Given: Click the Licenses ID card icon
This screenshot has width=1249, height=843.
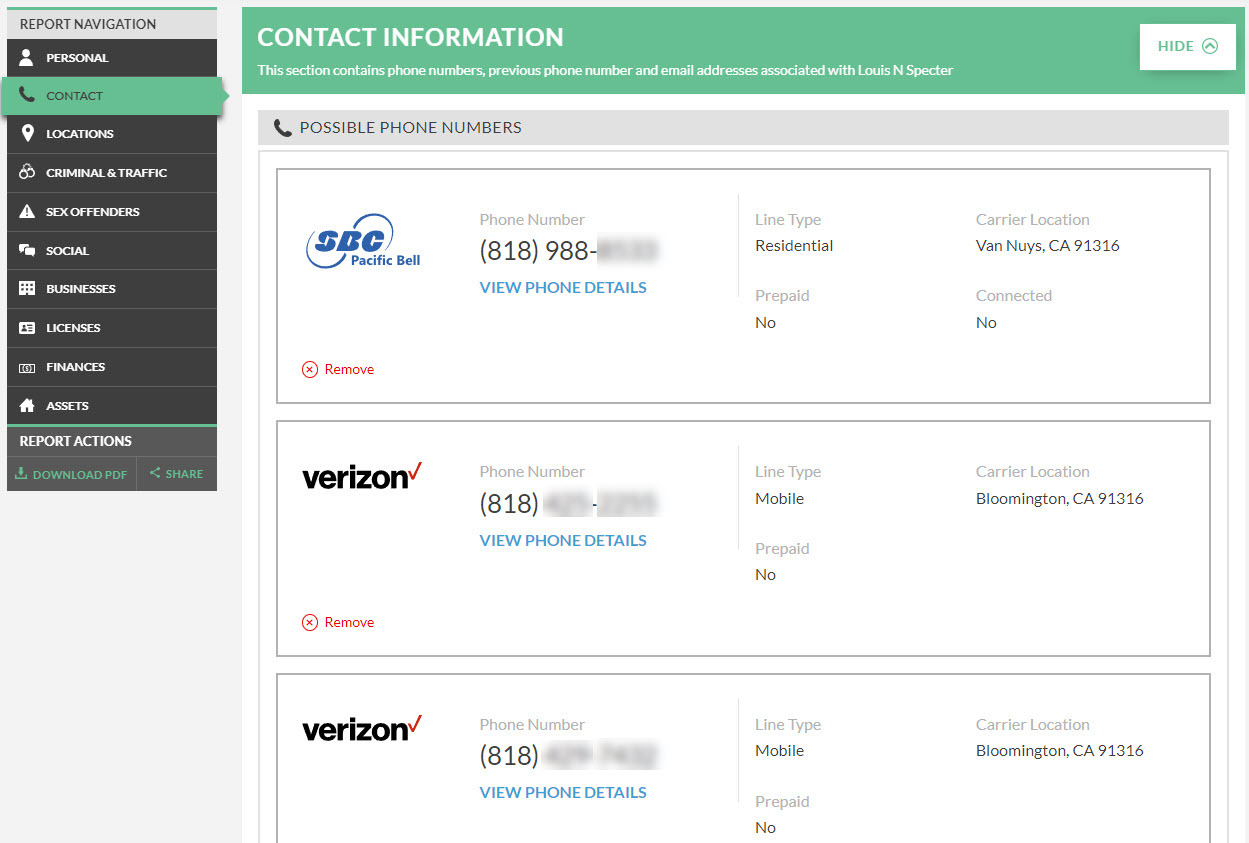Looking at the screenshot, I should click(x=27, y=328).
